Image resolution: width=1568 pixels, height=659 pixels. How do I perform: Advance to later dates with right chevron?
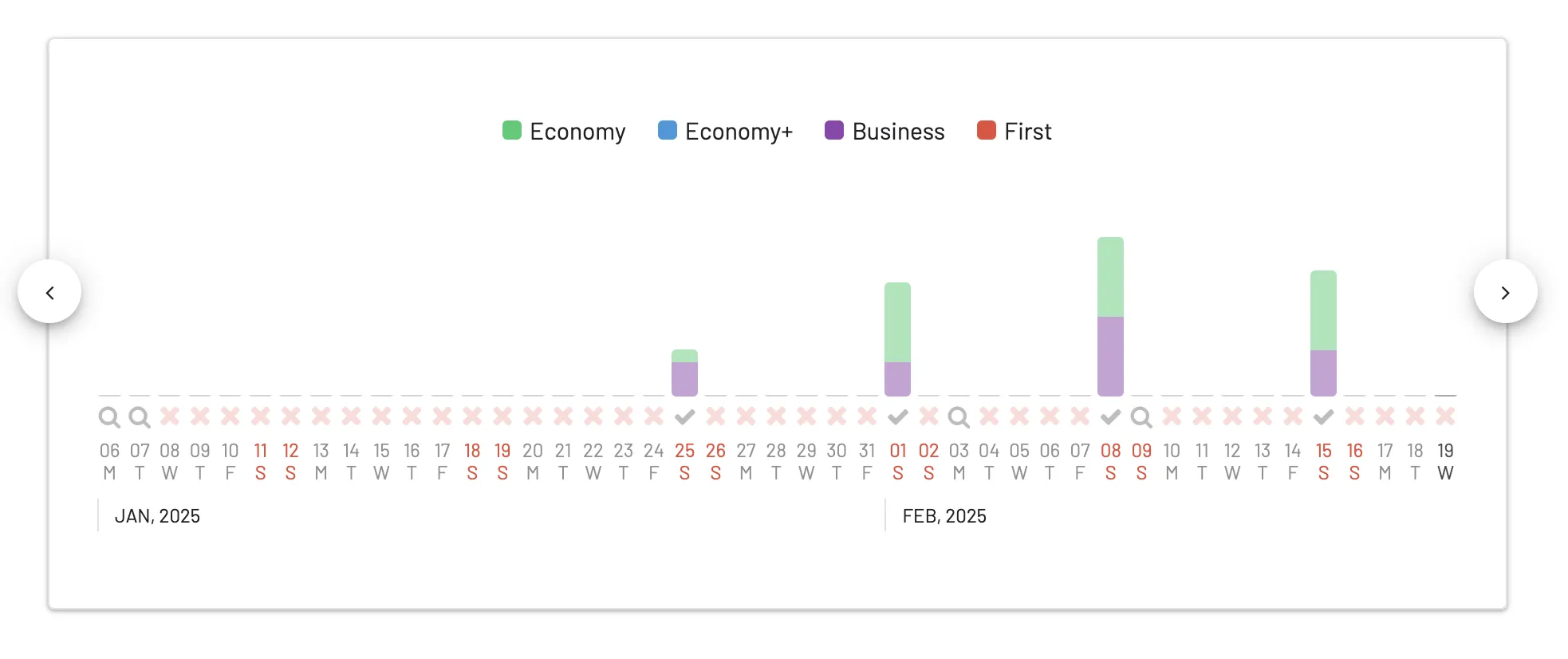(1505, 292)
